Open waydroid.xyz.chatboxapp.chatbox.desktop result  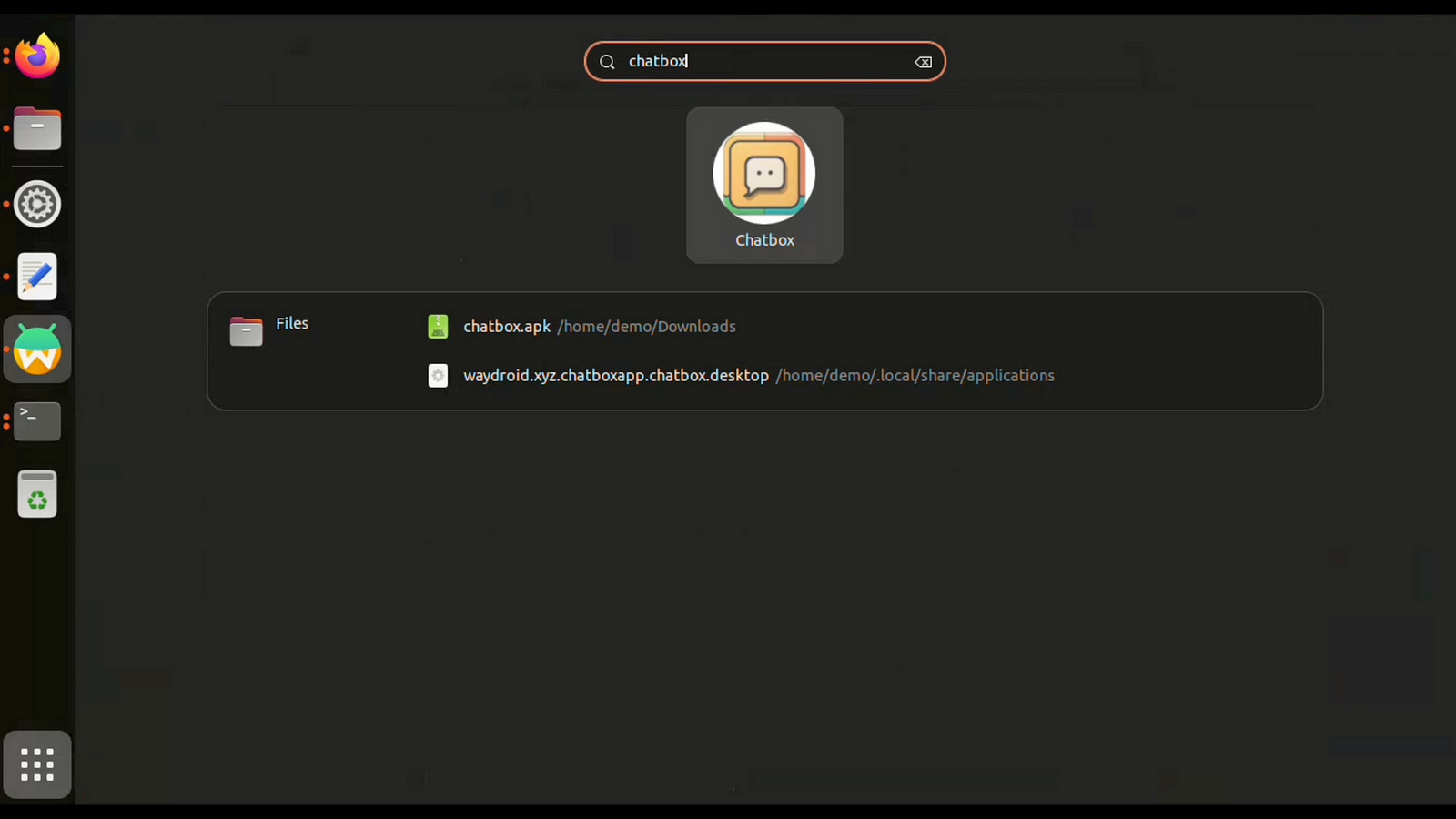pyautogui.click(x=616, y=376)
